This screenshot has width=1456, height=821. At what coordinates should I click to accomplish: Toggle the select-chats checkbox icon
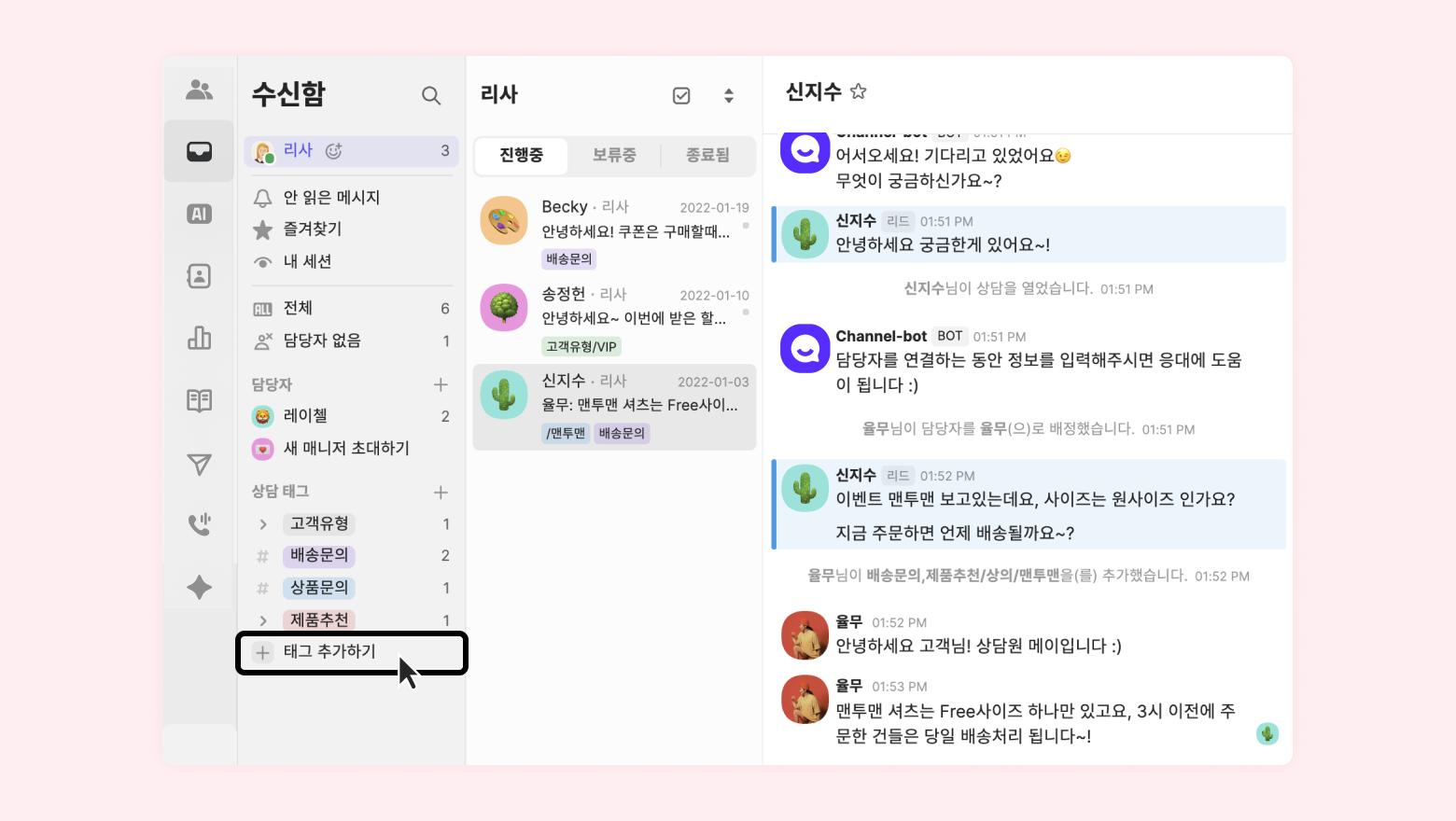click(x=681, y=95)
